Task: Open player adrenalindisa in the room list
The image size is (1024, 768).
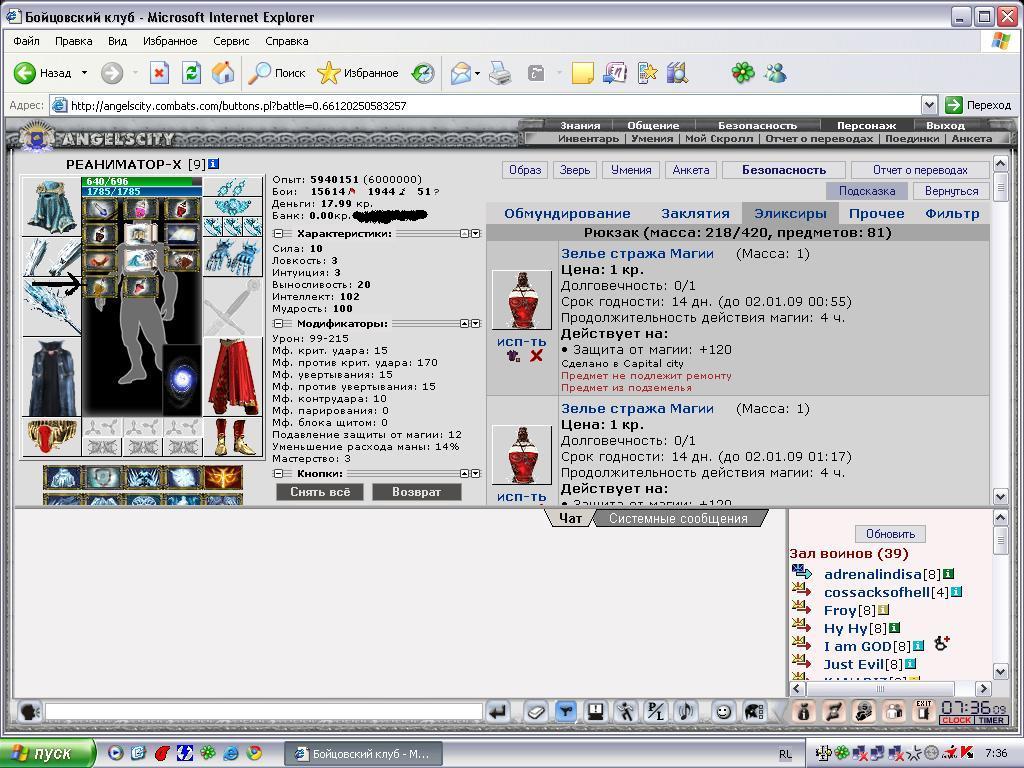Action: (x=872, y=575)
